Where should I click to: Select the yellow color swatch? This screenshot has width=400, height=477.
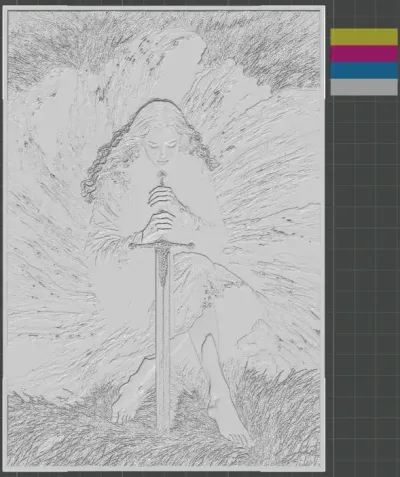pyautogui.click(x=364, y=37)
